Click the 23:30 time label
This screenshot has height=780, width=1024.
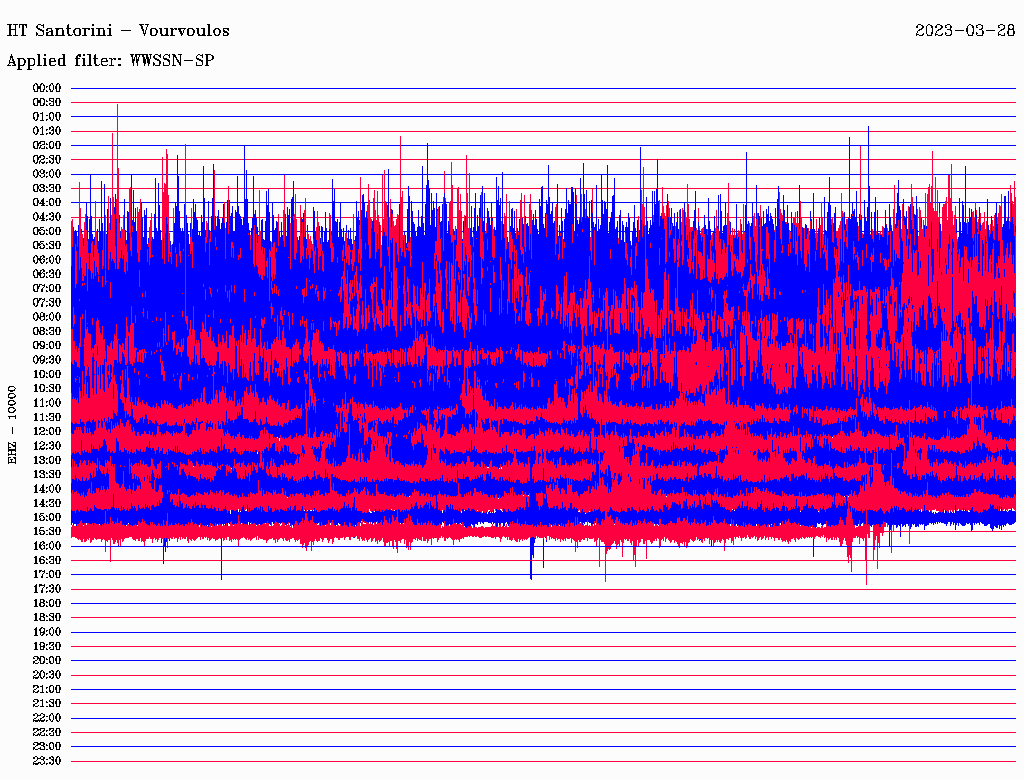click(47, 761)
